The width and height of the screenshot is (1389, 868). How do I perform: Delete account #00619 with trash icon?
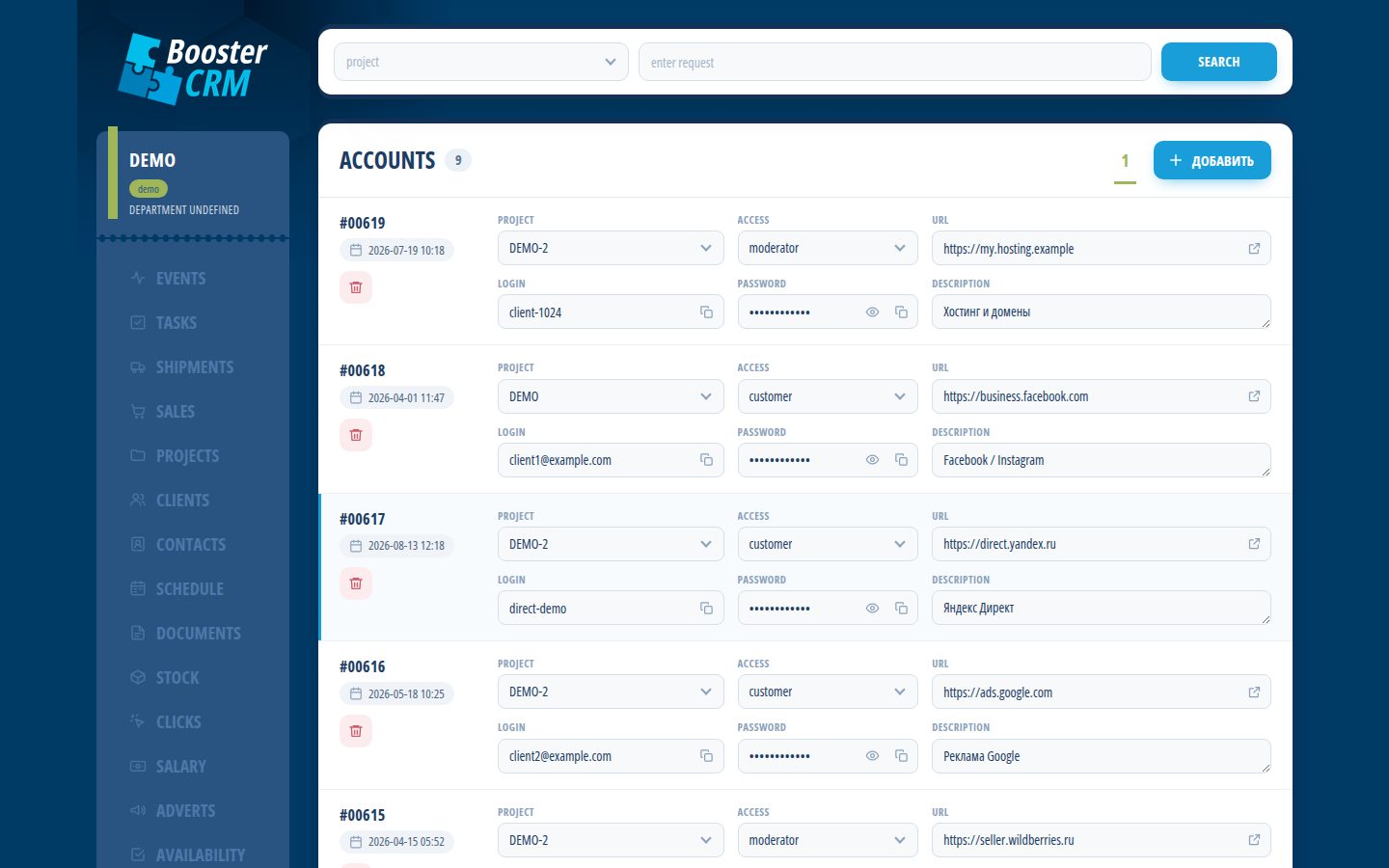pos(356,287)
